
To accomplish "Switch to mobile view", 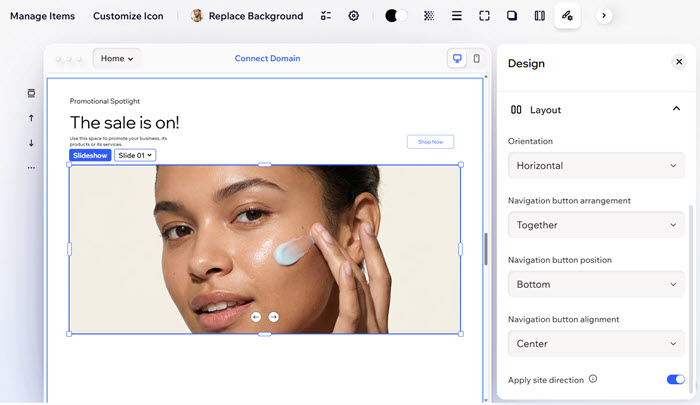I will click(x=476, y=59).
